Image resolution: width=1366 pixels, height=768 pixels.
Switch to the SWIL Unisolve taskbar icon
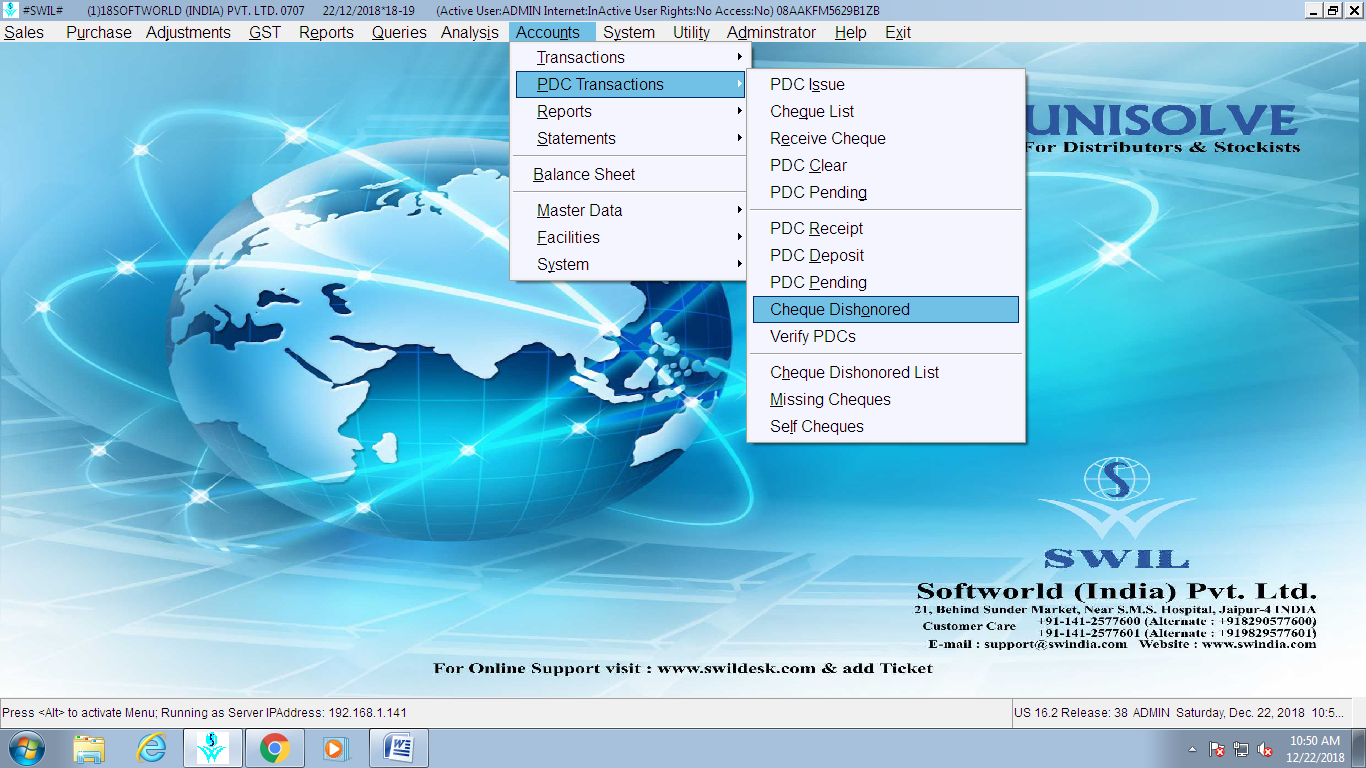tap(212, 748)
